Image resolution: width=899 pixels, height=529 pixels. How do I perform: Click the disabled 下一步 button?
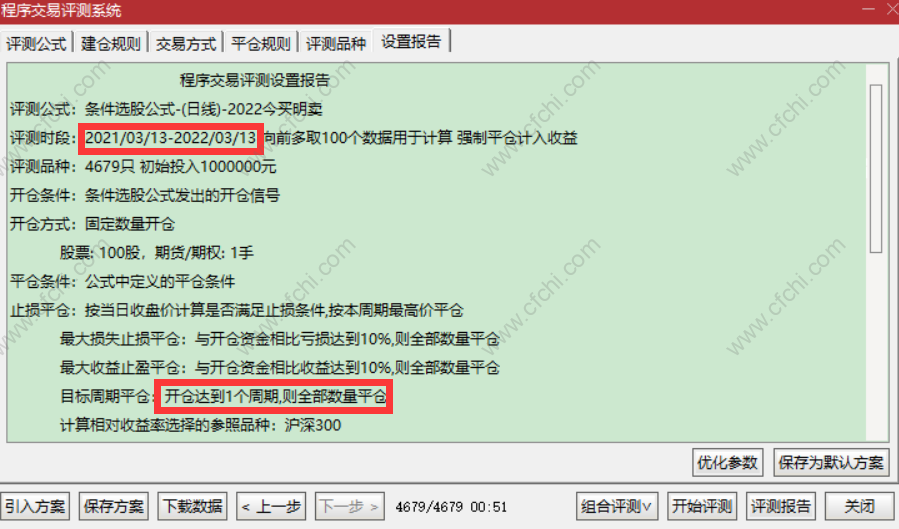click(350, 507)
